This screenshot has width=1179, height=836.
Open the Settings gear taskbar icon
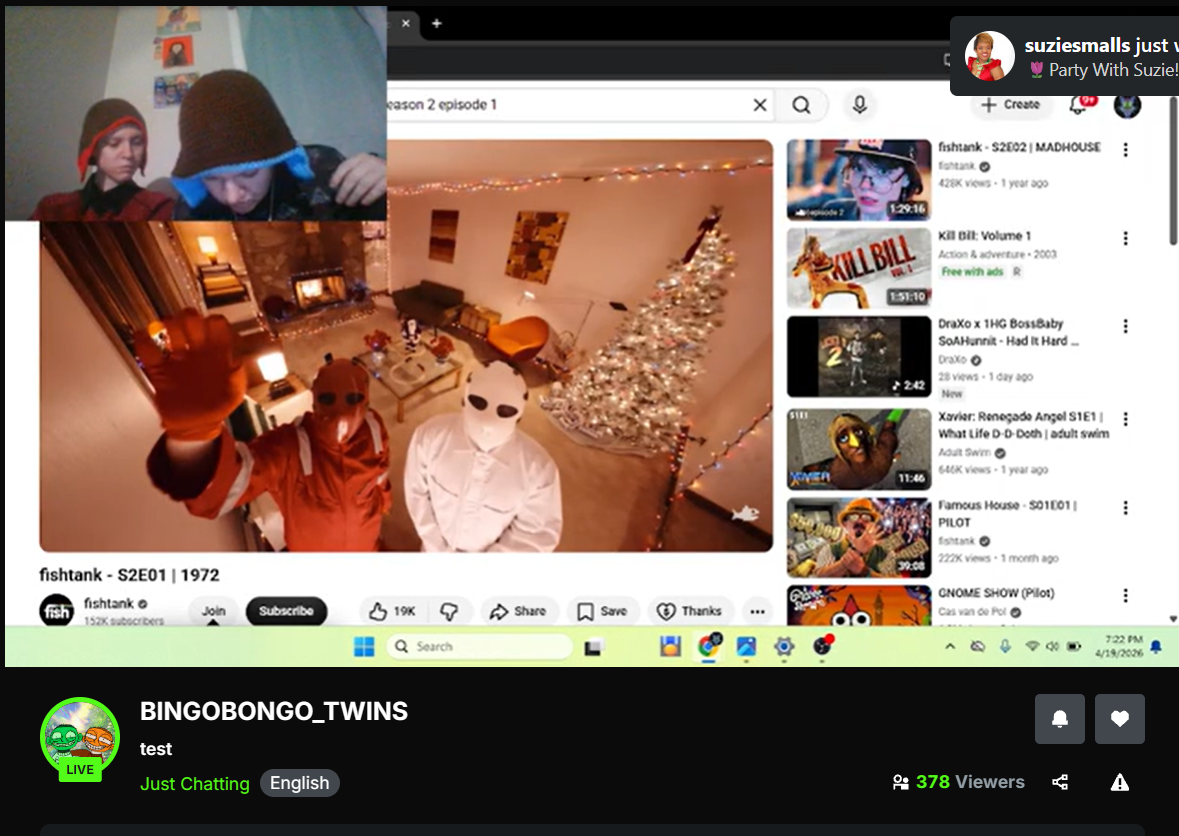point(783,647)
